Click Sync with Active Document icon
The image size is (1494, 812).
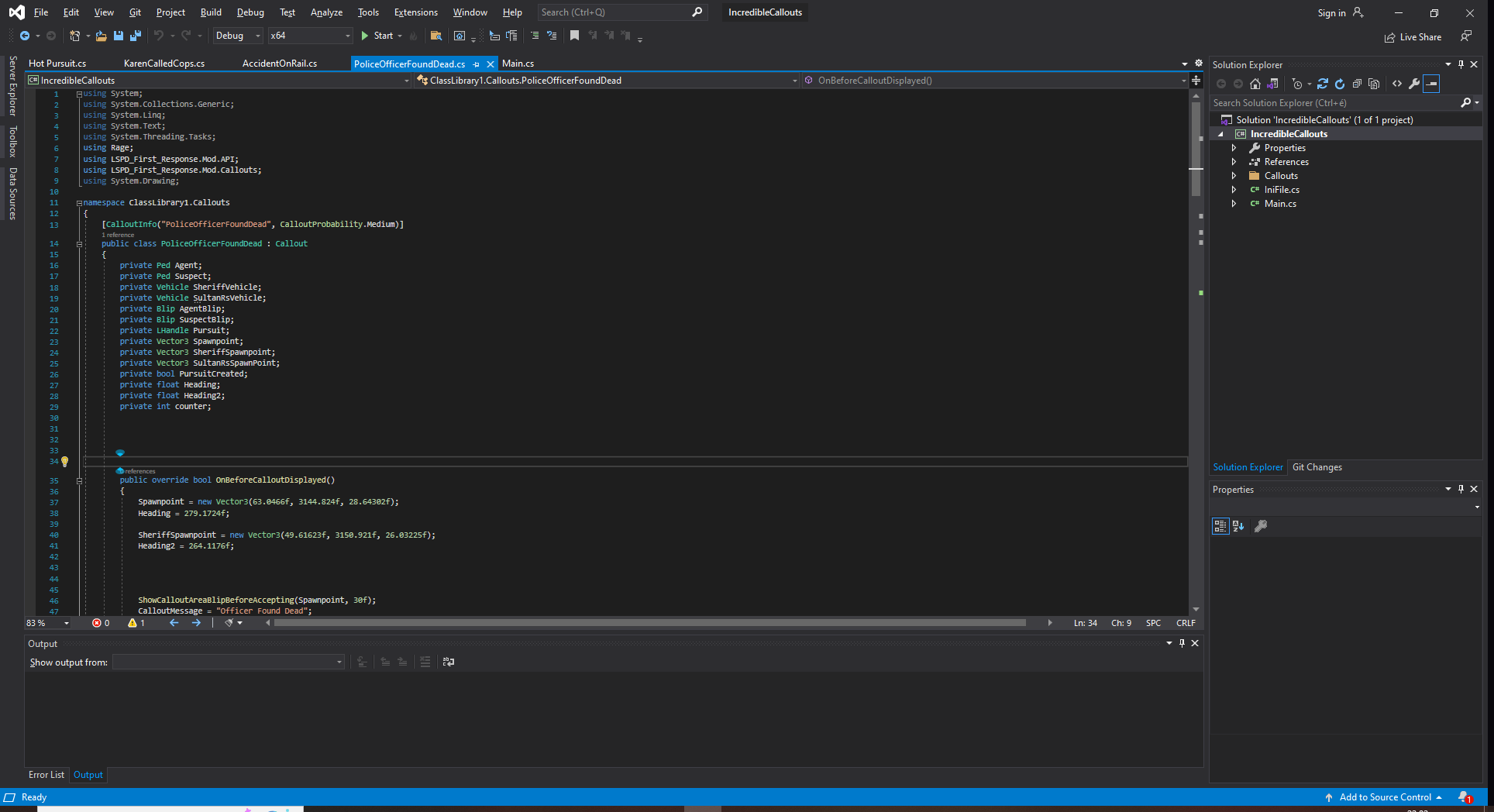pos(1323,84)
